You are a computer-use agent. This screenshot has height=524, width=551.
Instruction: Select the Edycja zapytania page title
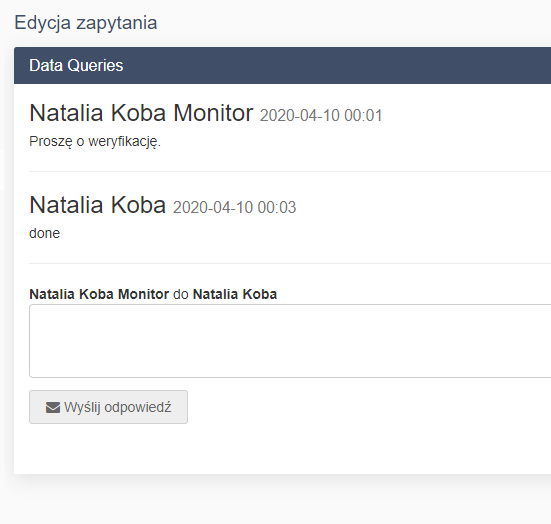pyautogui.click(x=86, y=23)
